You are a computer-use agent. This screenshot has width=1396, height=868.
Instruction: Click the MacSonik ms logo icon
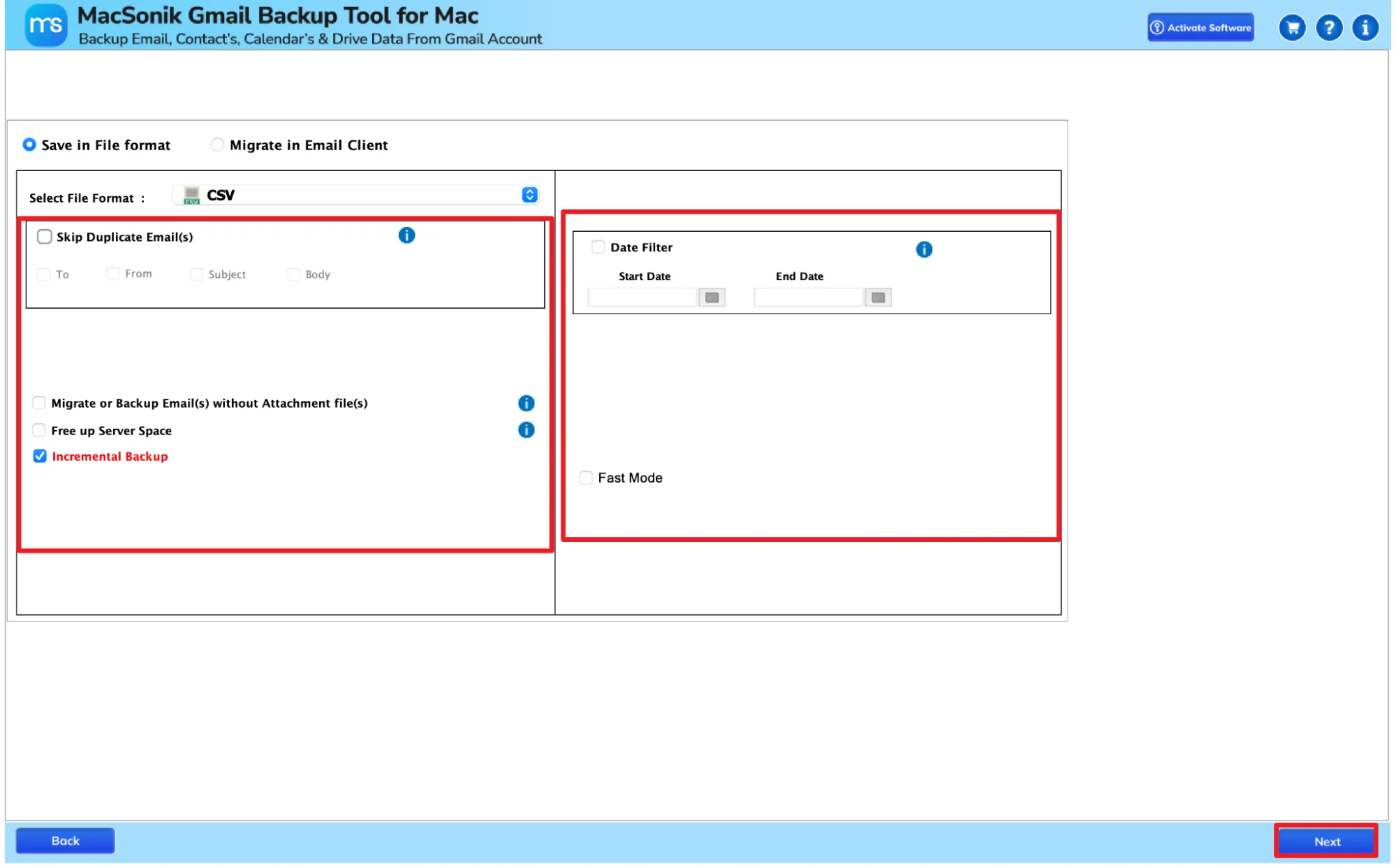[46, 26]
